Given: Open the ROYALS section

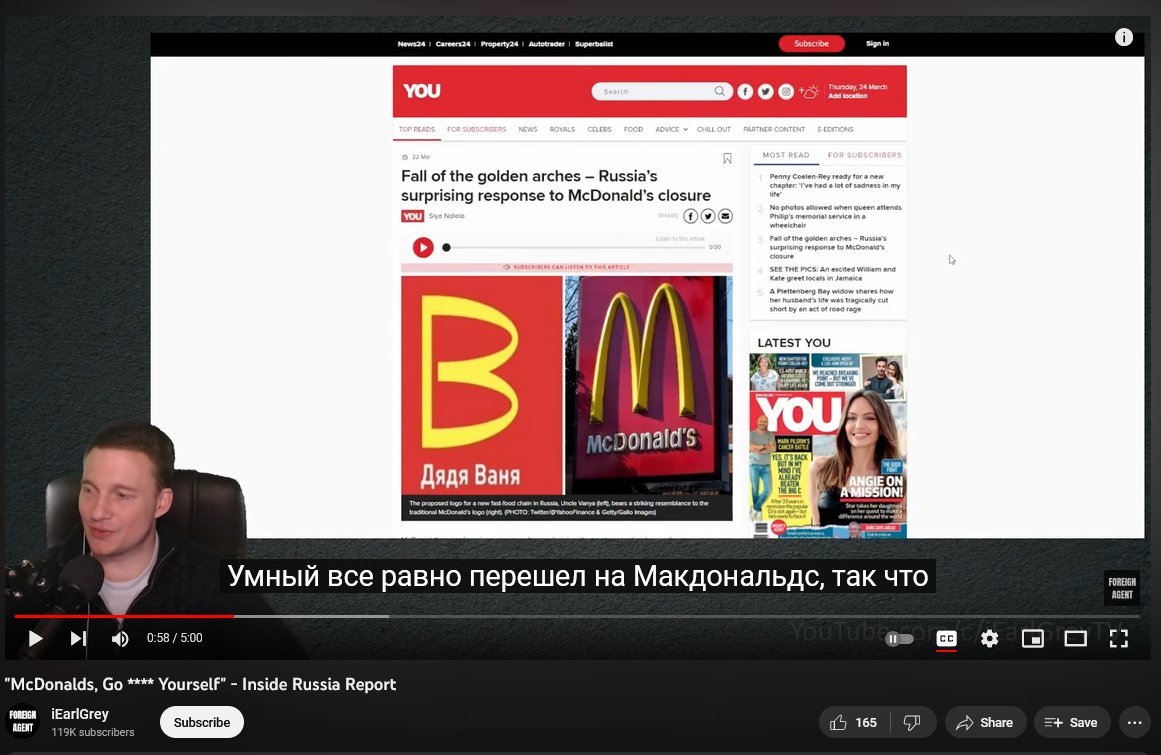Looking at the screenshot, I should pyautogui.click(x=562, y=130).
